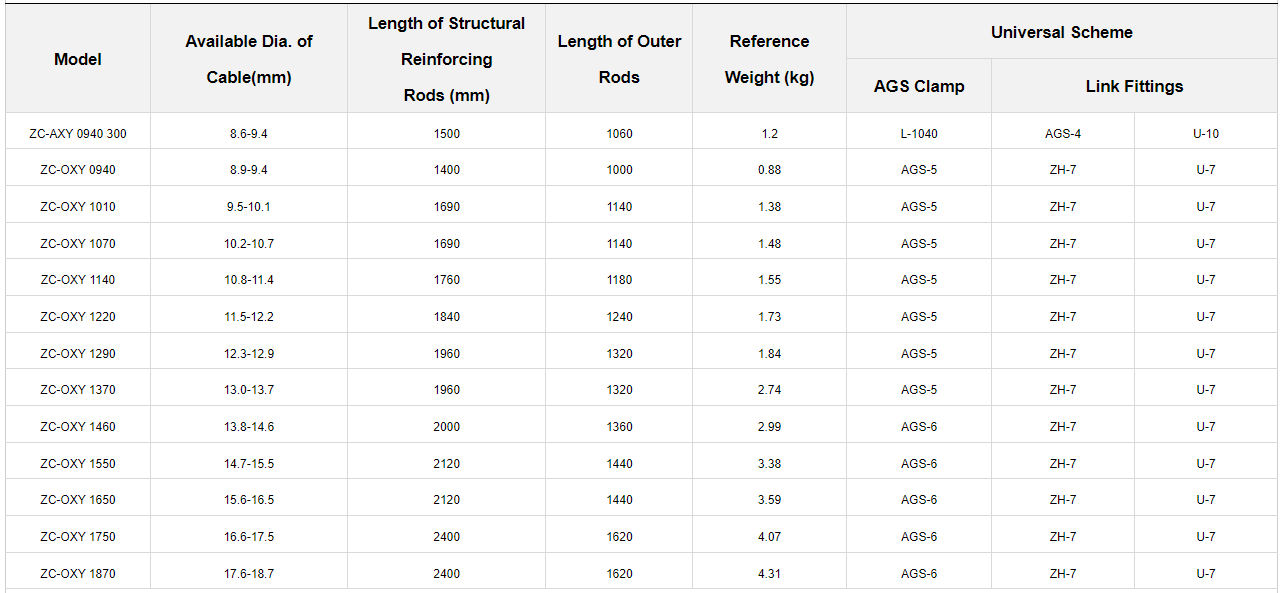Click the Length of Outer Rods header
This screenshot has height=593, width=1285.
[618, 59]
